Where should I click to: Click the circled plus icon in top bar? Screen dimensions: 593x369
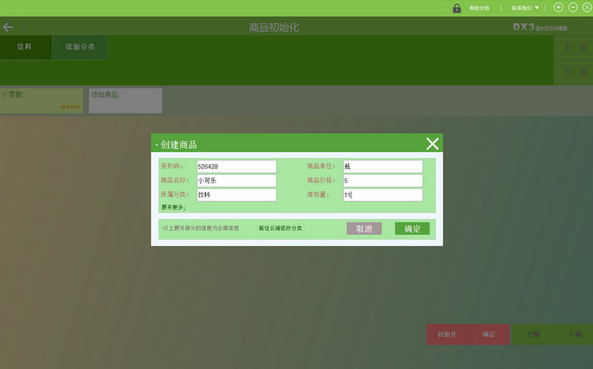click(558, 8)
